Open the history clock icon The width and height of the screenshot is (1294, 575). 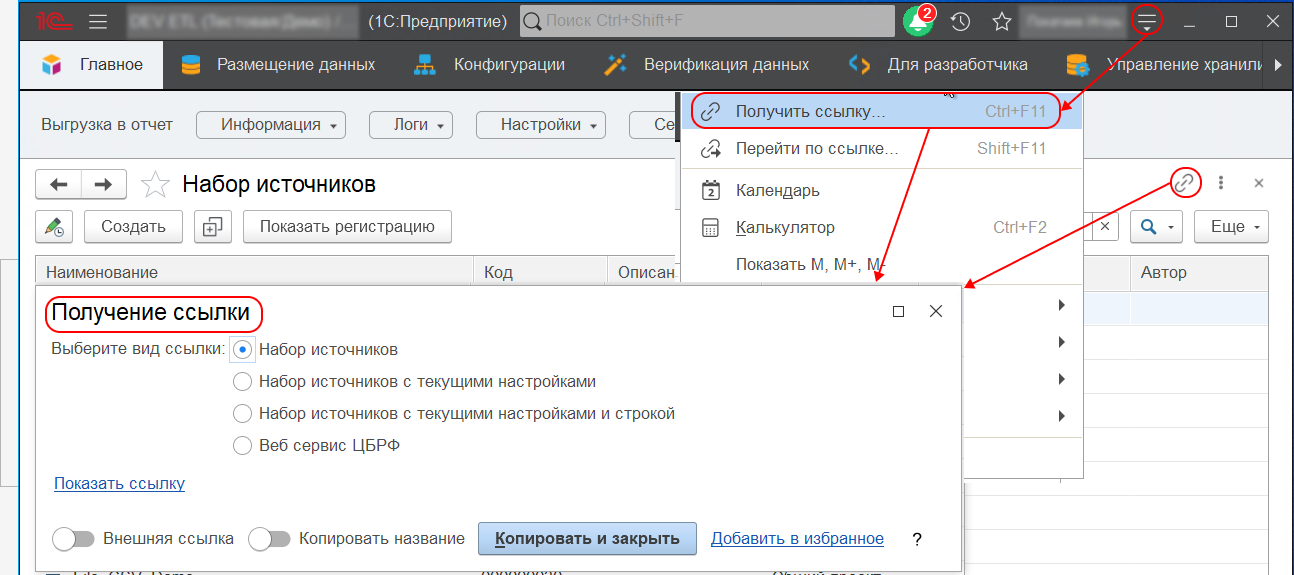(x=960, y=22)
